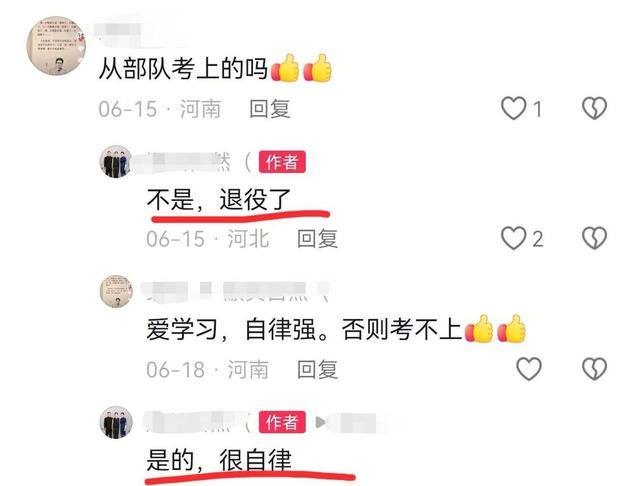Open avatar of the 爱学习 commenter
640x486 pixels.
pos(116,291)
